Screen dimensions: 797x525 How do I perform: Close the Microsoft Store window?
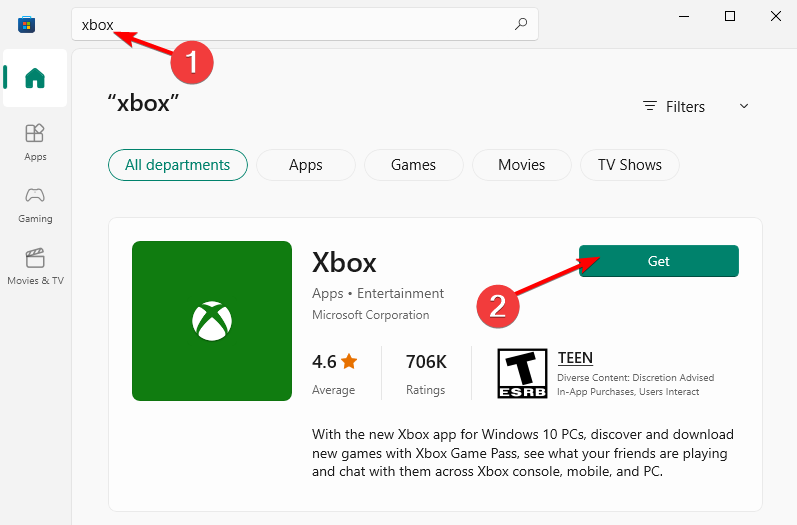776,16
